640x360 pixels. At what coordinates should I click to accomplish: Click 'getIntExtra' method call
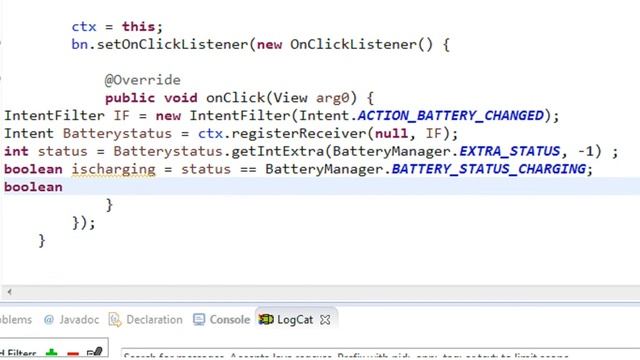pos(278,151)
